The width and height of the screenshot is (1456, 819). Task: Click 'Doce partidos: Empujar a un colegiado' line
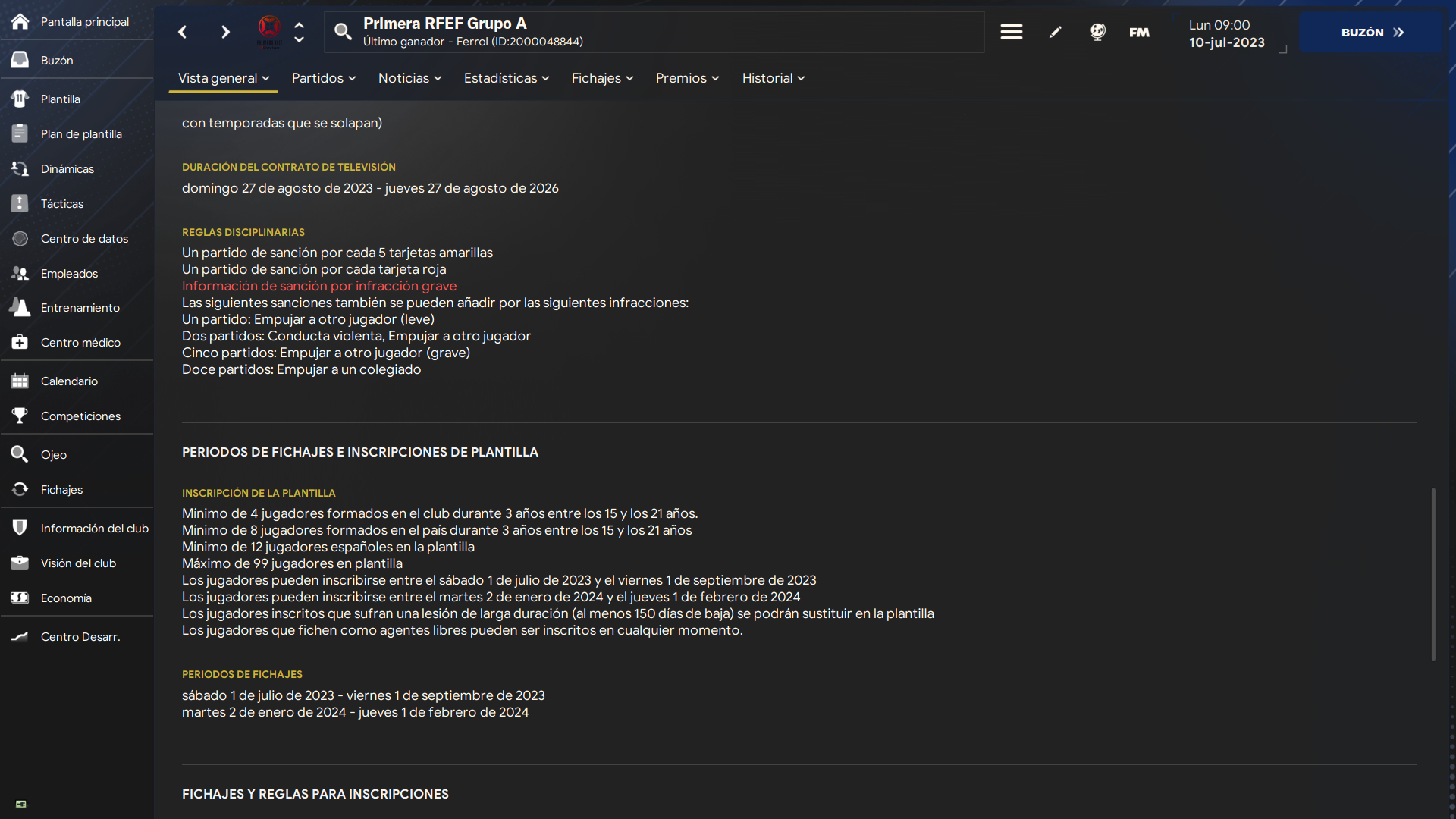pyautogui.click(x=301, y=369)
